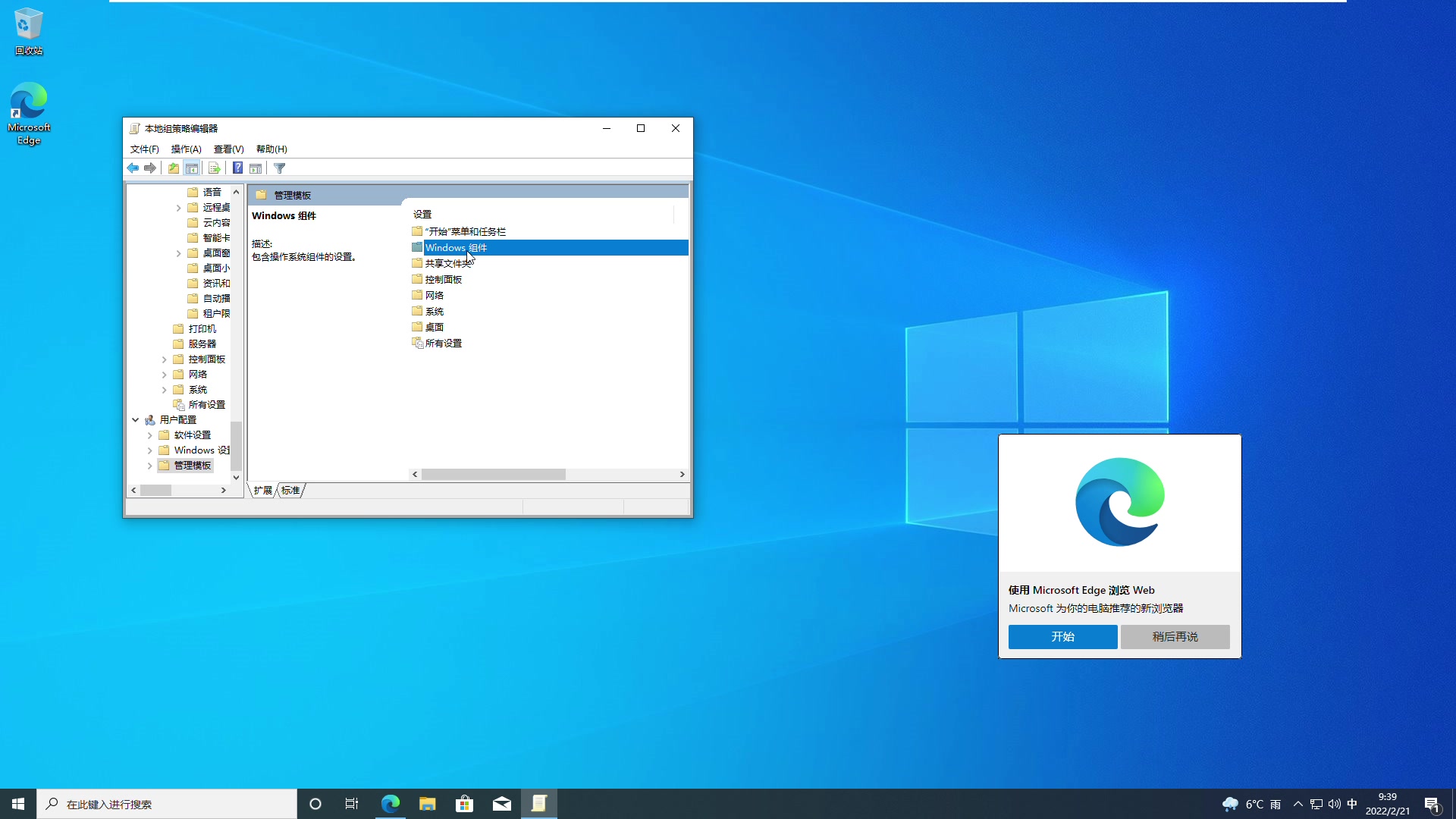Switch to the 扩展 tab
Image resolution: width=1456 pixels, height=819 pixels.
click(x=262, y=491)
